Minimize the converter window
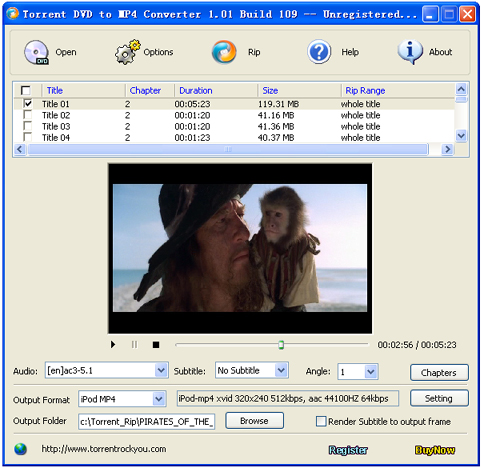 click(430, 14)
